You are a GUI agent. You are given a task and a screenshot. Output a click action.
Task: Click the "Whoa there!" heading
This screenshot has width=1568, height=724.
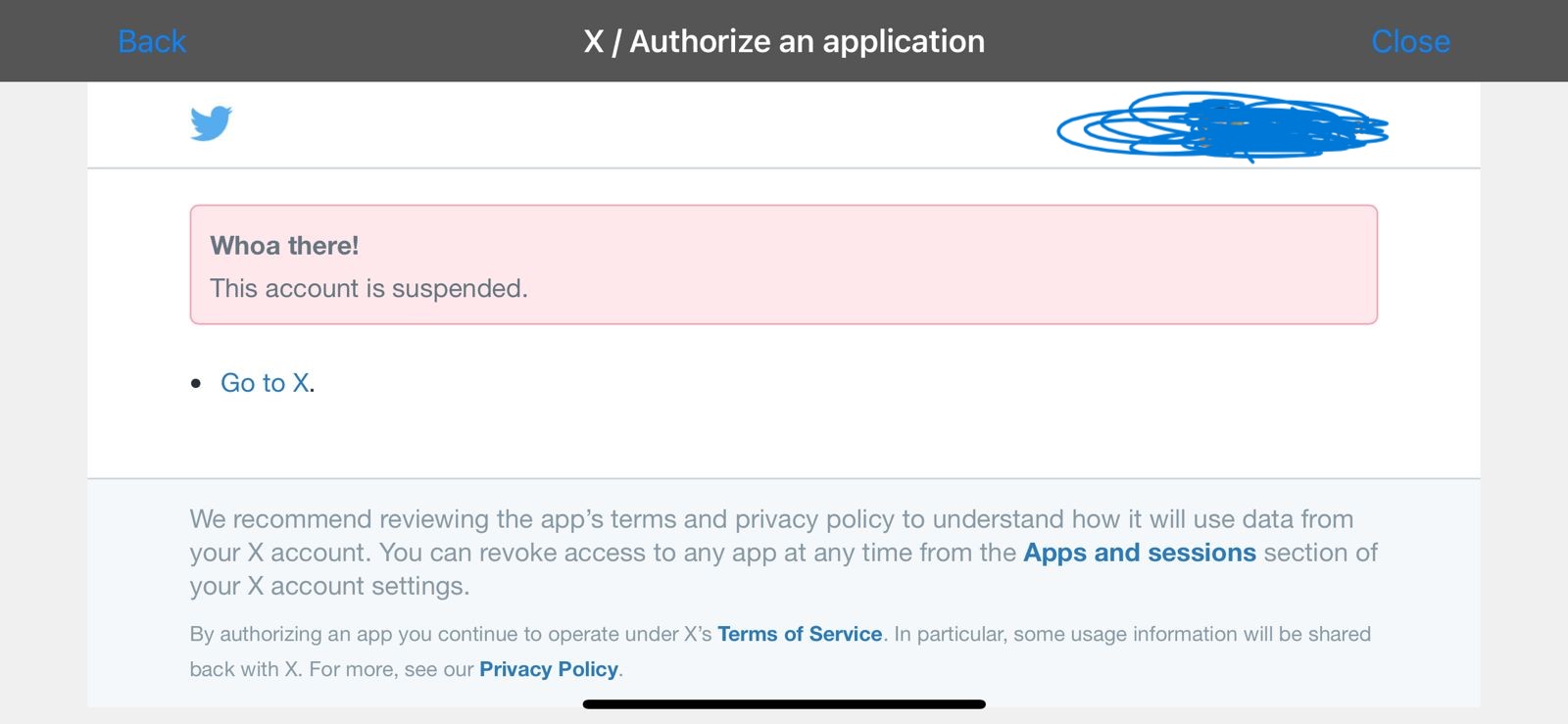pyautogui.click(x=284, y=245)
